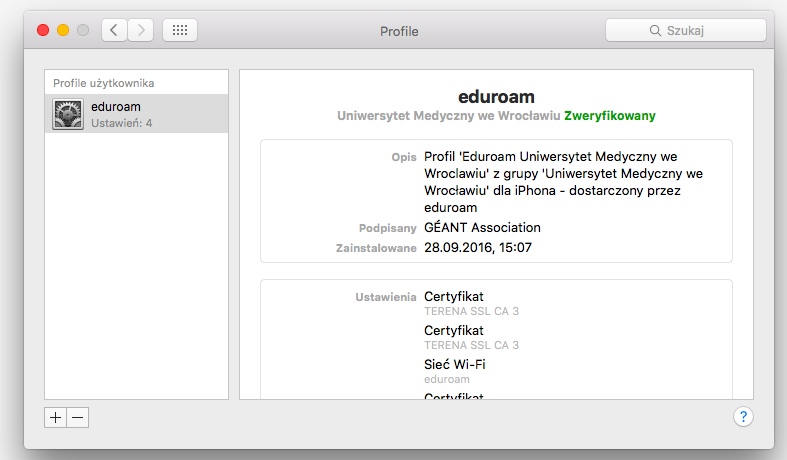Select the first Certyfikat entry under Ustawienia

tap(454, 296)
